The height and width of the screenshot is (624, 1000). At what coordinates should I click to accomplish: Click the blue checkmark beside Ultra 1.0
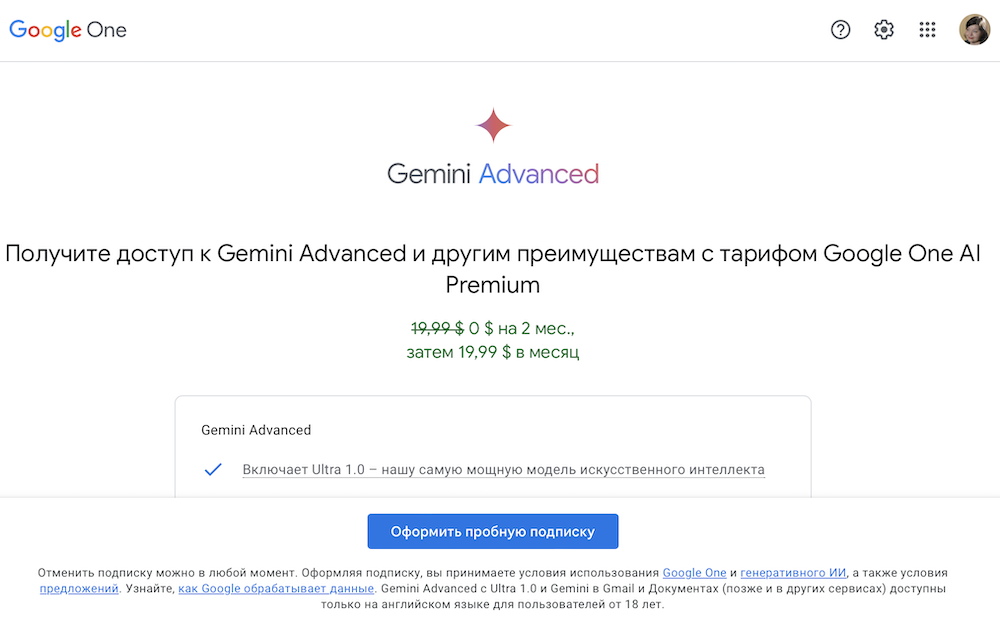[213, 470]
